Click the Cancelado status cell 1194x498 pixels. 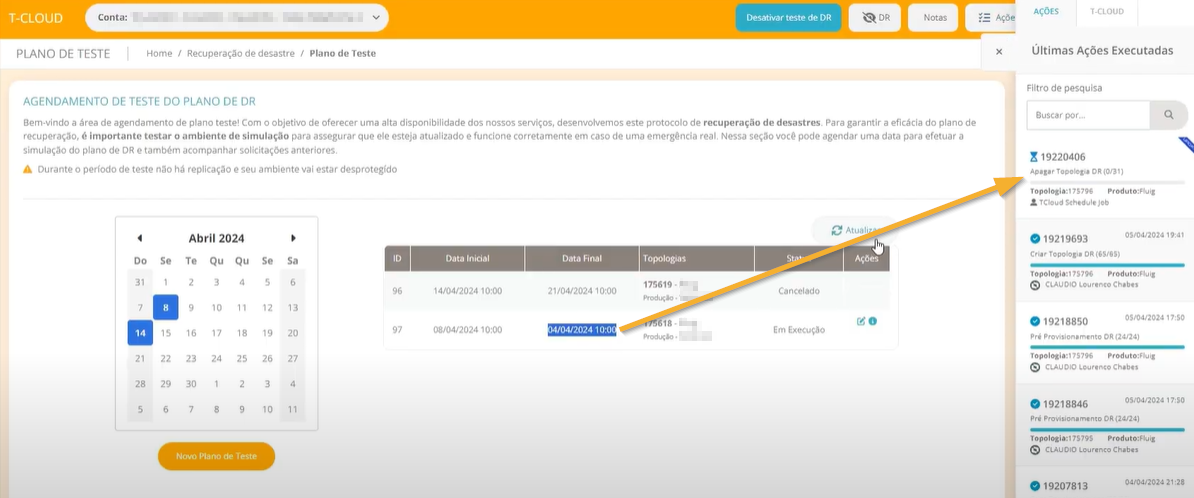pyautogui.click(x=799, y=291)
